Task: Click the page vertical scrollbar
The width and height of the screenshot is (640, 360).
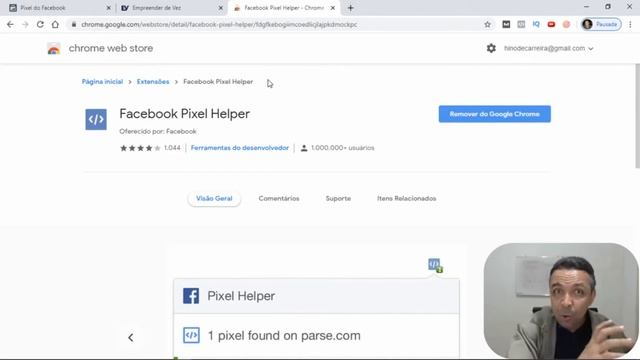Action: (x=637, y=116)
